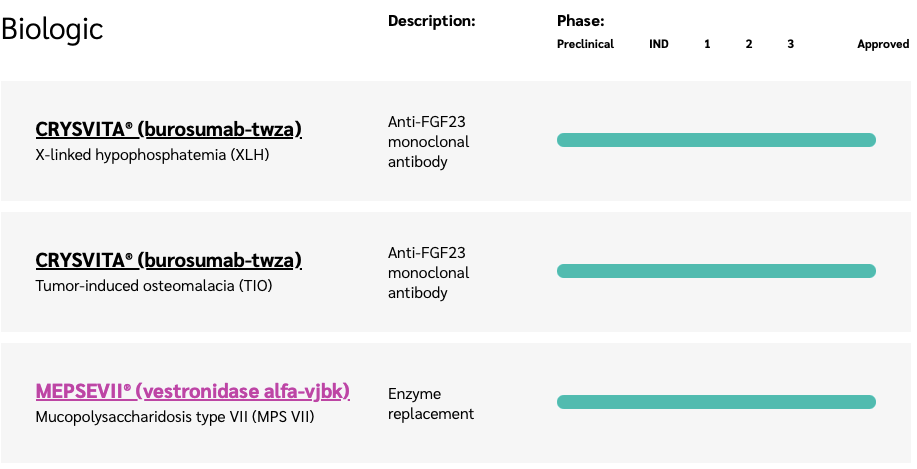Click the Tumor-induced osteomalacia (TIO) indication text
Screen dimensions: 917x469
[x=154, y=287]
